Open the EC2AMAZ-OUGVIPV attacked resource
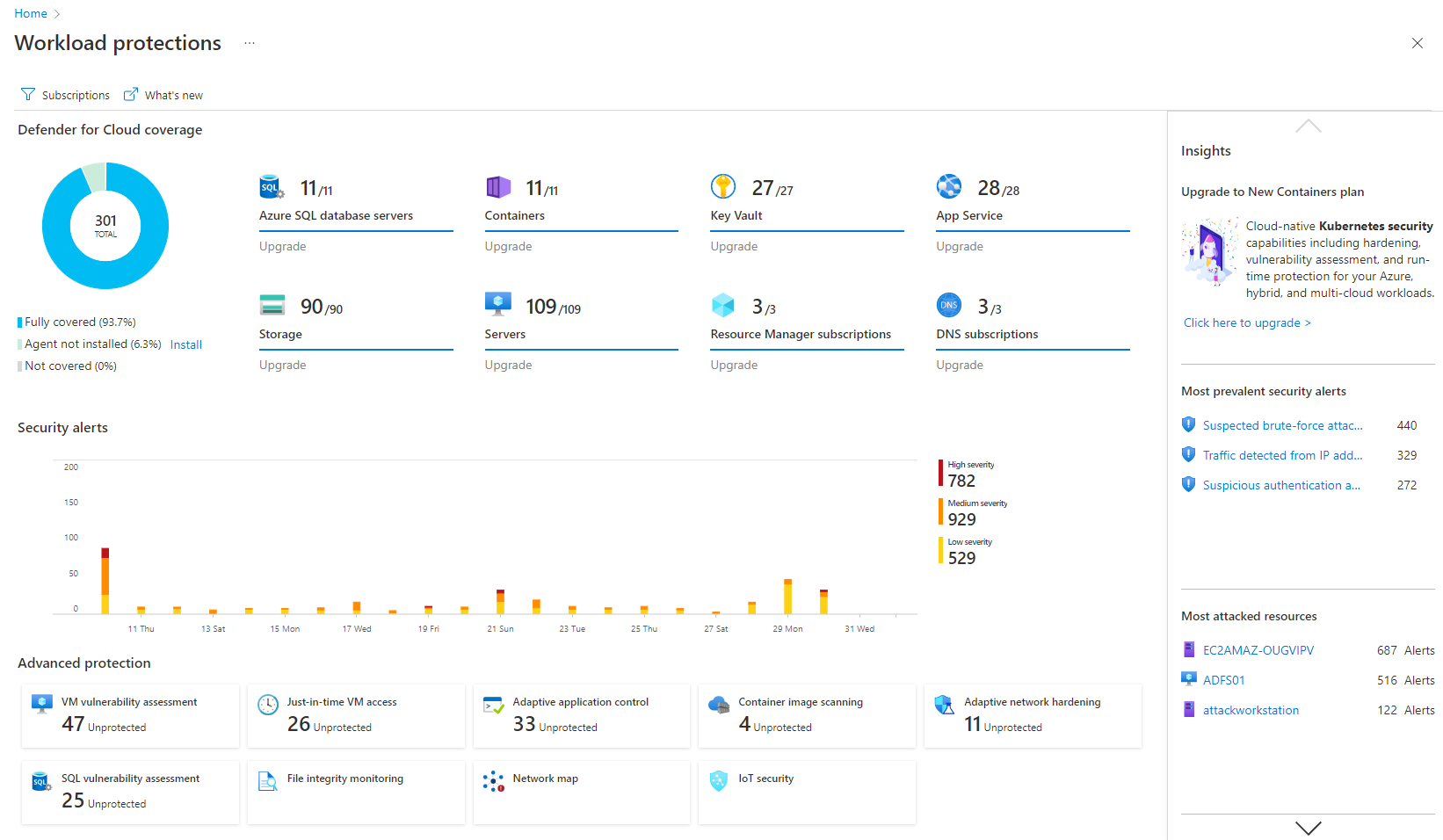The image size is (1443, 840). tap(1258, 650)
